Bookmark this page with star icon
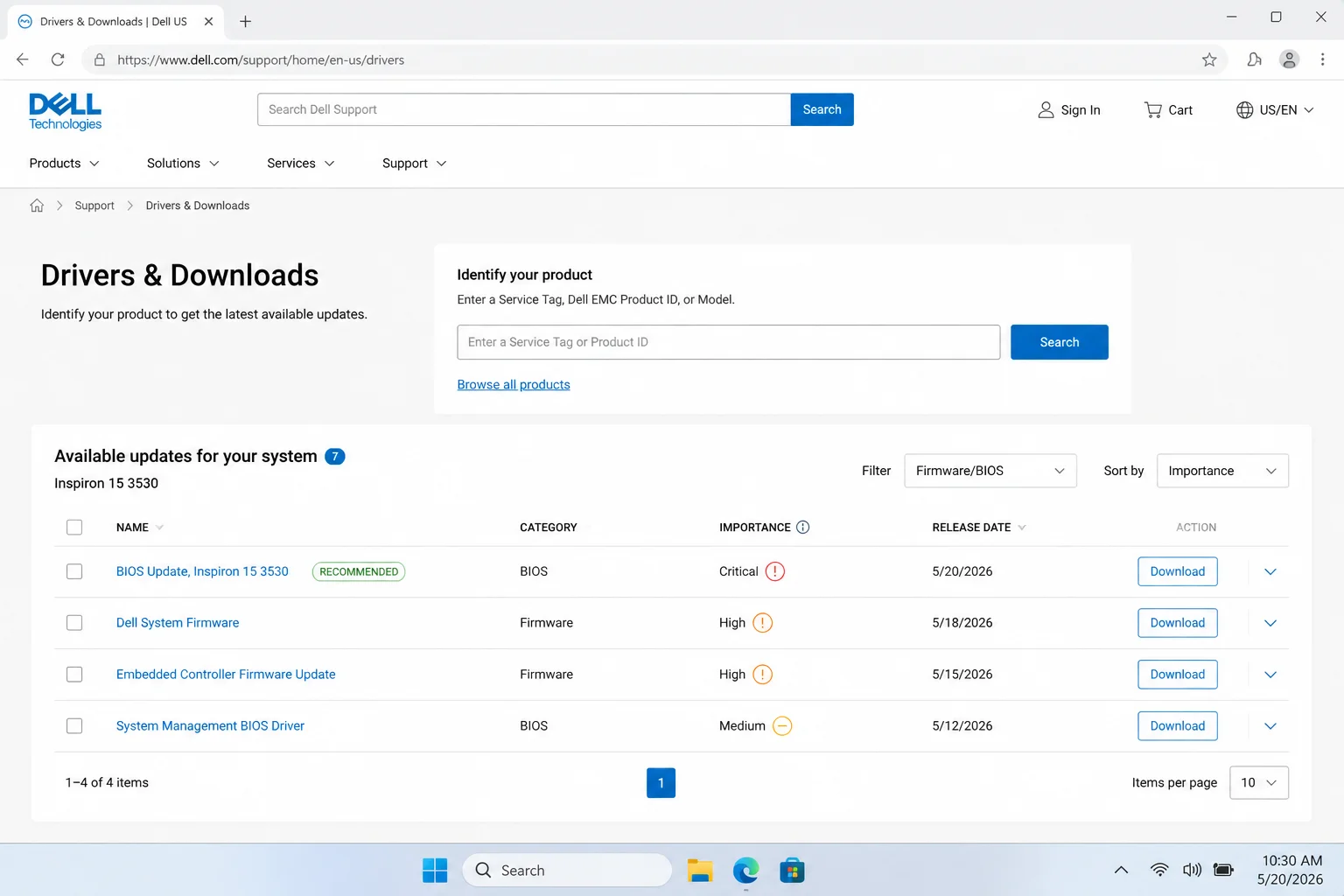 coord(1209,59)
